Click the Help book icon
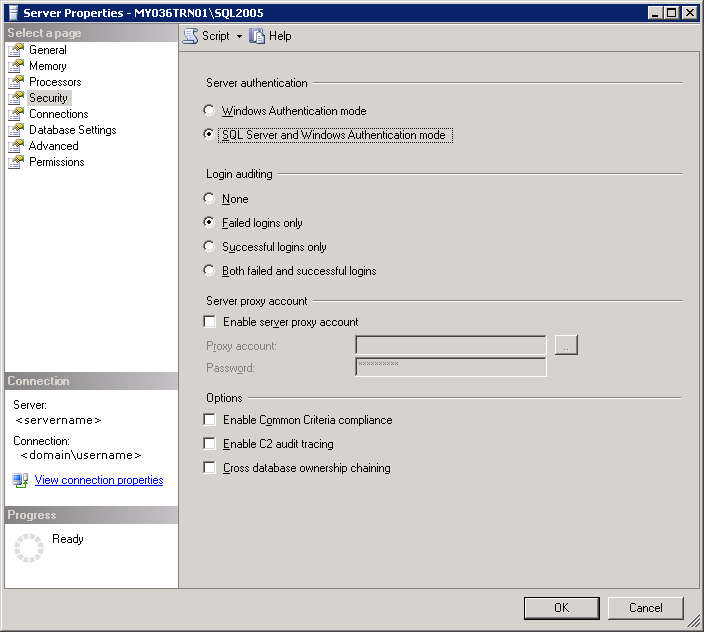704x632 pixels. (257, 36)
